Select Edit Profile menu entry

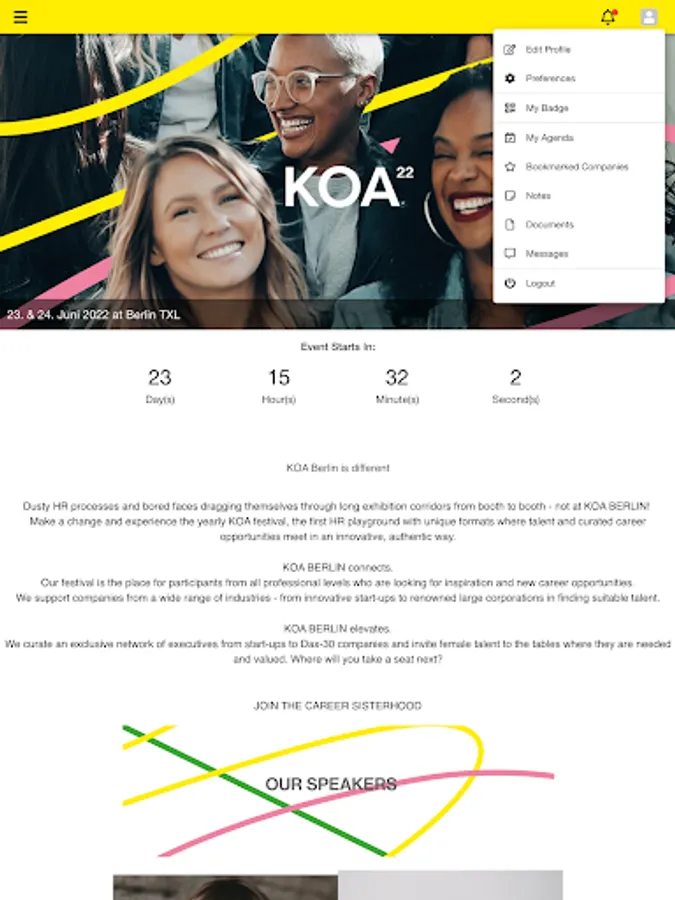pos(579,49)
